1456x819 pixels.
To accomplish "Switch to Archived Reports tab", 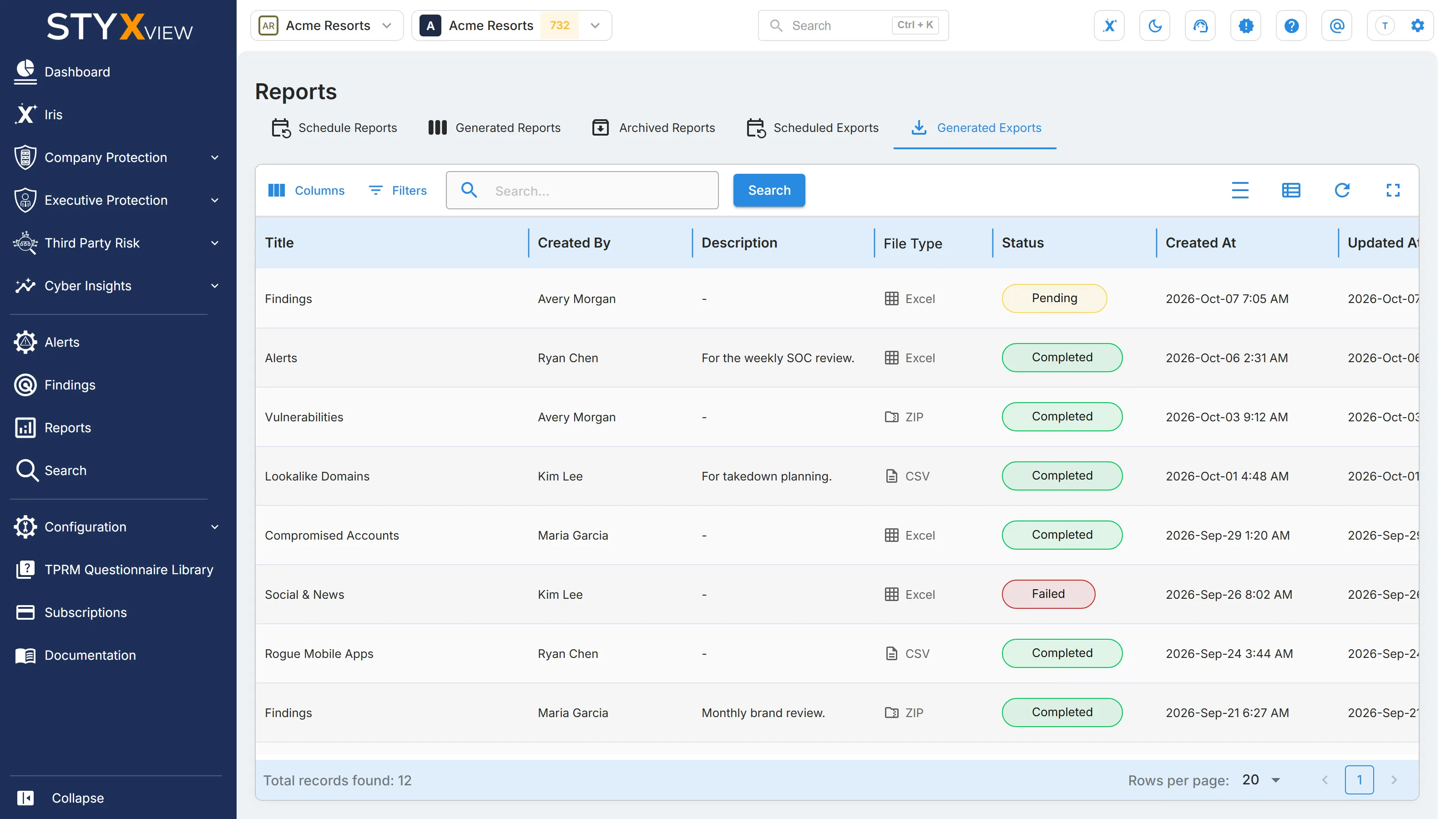I will (x=653, y=128).
